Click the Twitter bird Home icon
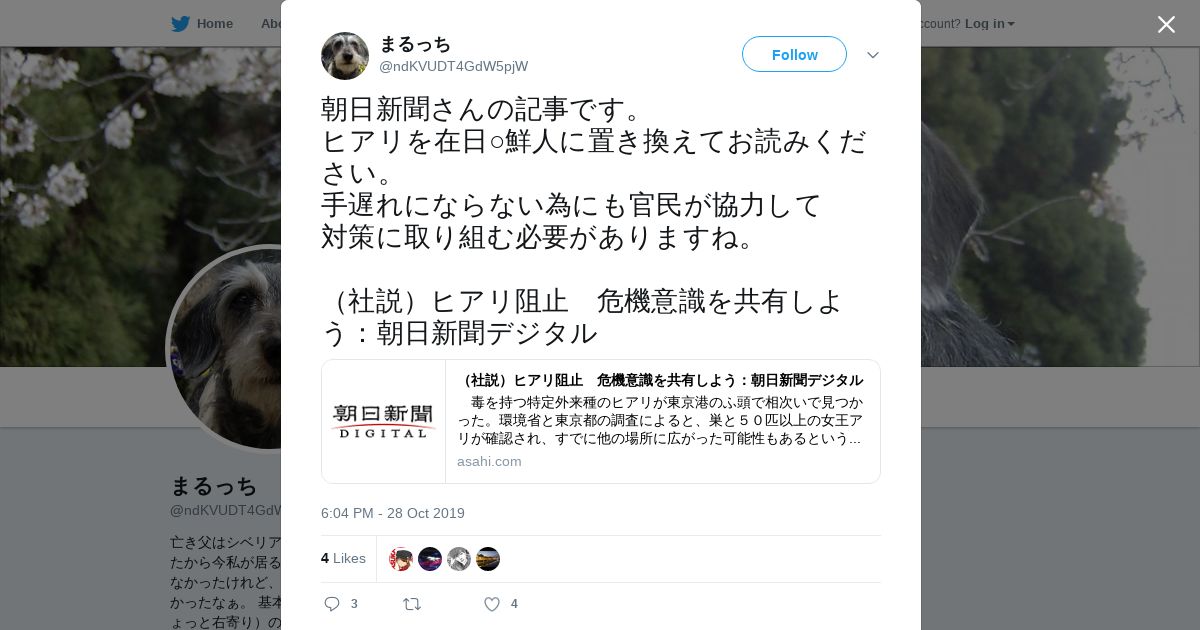Screen dimensions: 1200x630 click(180, 23)
